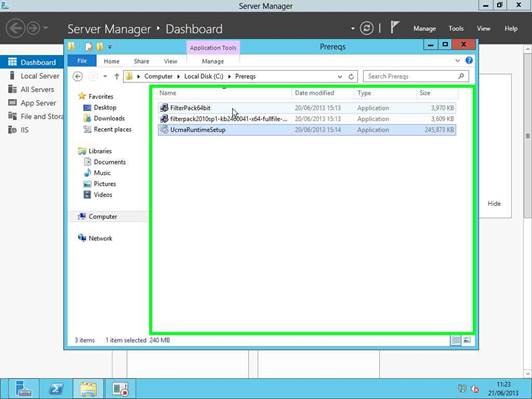The image size is (532, 399).
Task: Open the Music library
Action: pyautogui.click(x=102, y=173)
